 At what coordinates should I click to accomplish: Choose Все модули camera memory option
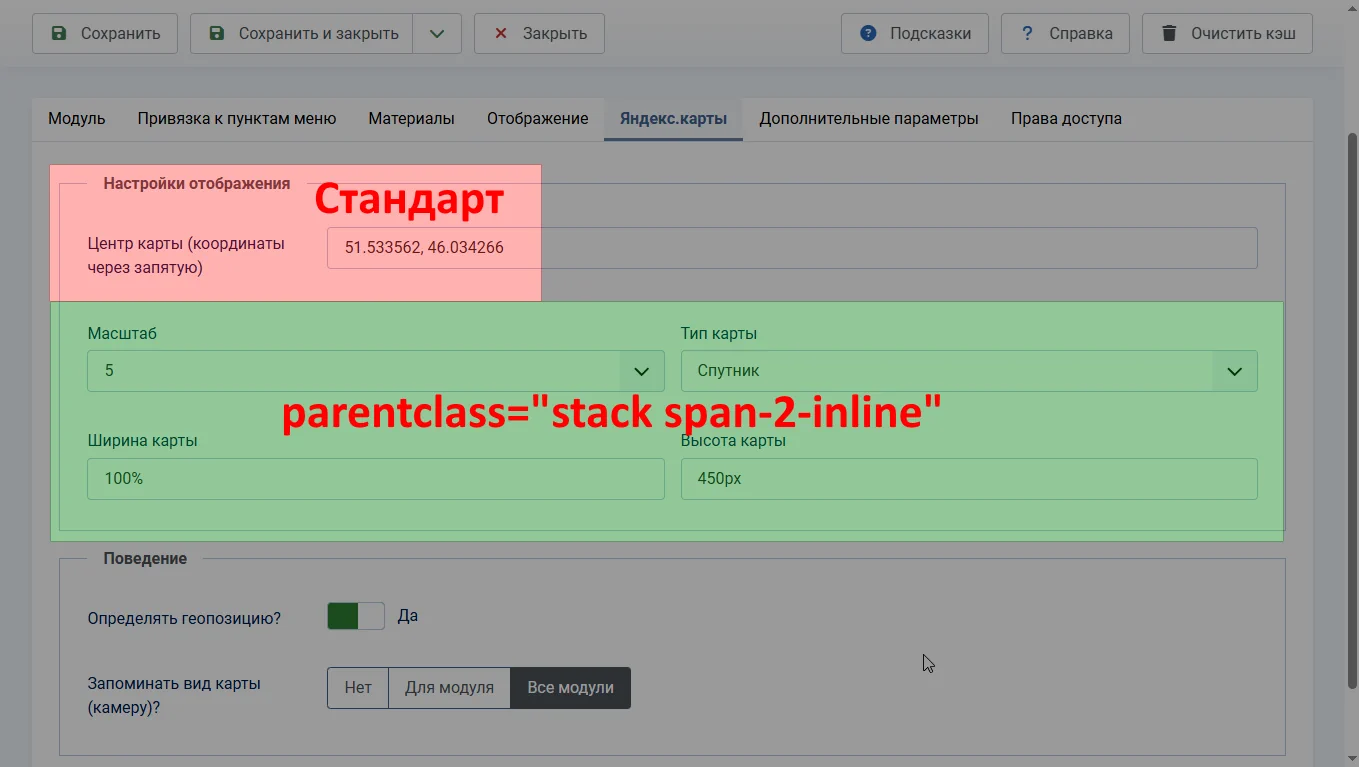coord(570,688)
